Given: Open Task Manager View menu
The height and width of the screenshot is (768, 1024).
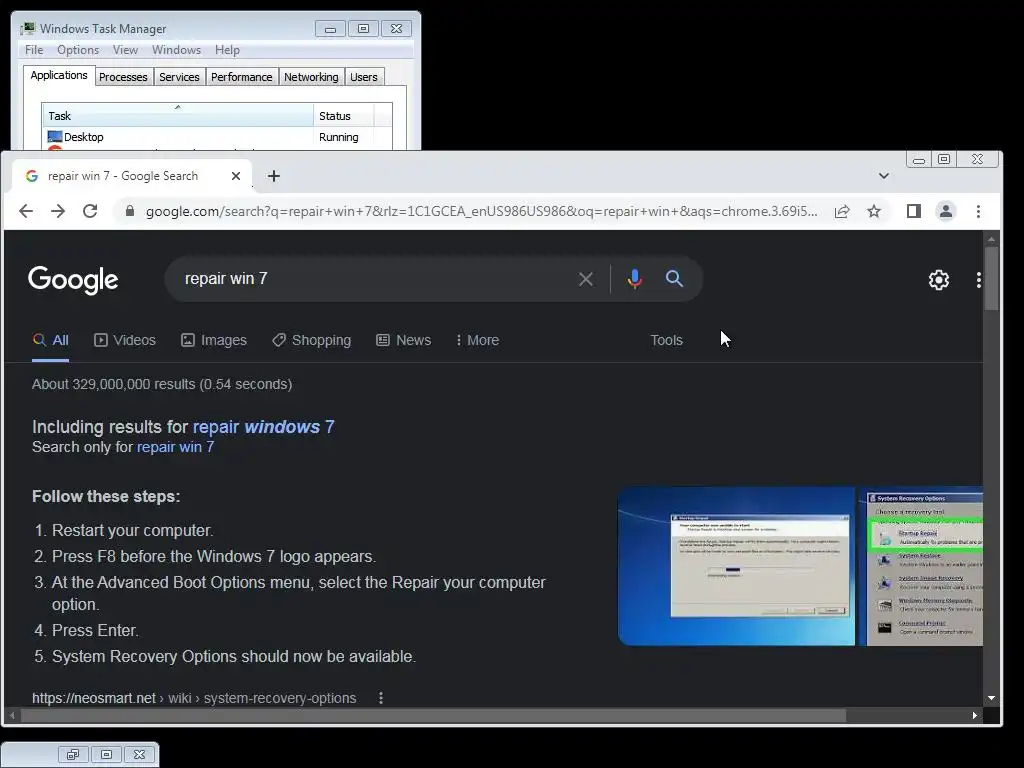Looking at the screenshot, I should (x=125, y=50).
